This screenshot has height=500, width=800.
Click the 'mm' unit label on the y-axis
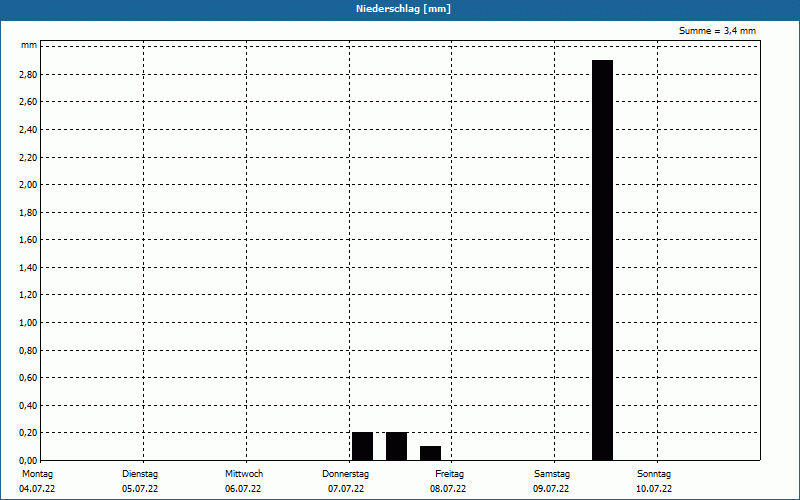(x=29, y=45)
